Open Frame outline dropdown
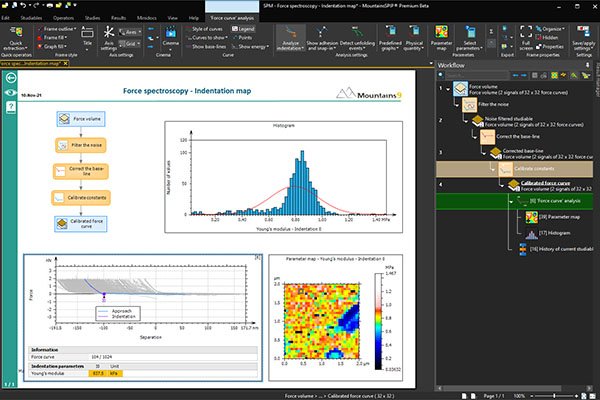600x400 pixels. (x=57, y=29)
